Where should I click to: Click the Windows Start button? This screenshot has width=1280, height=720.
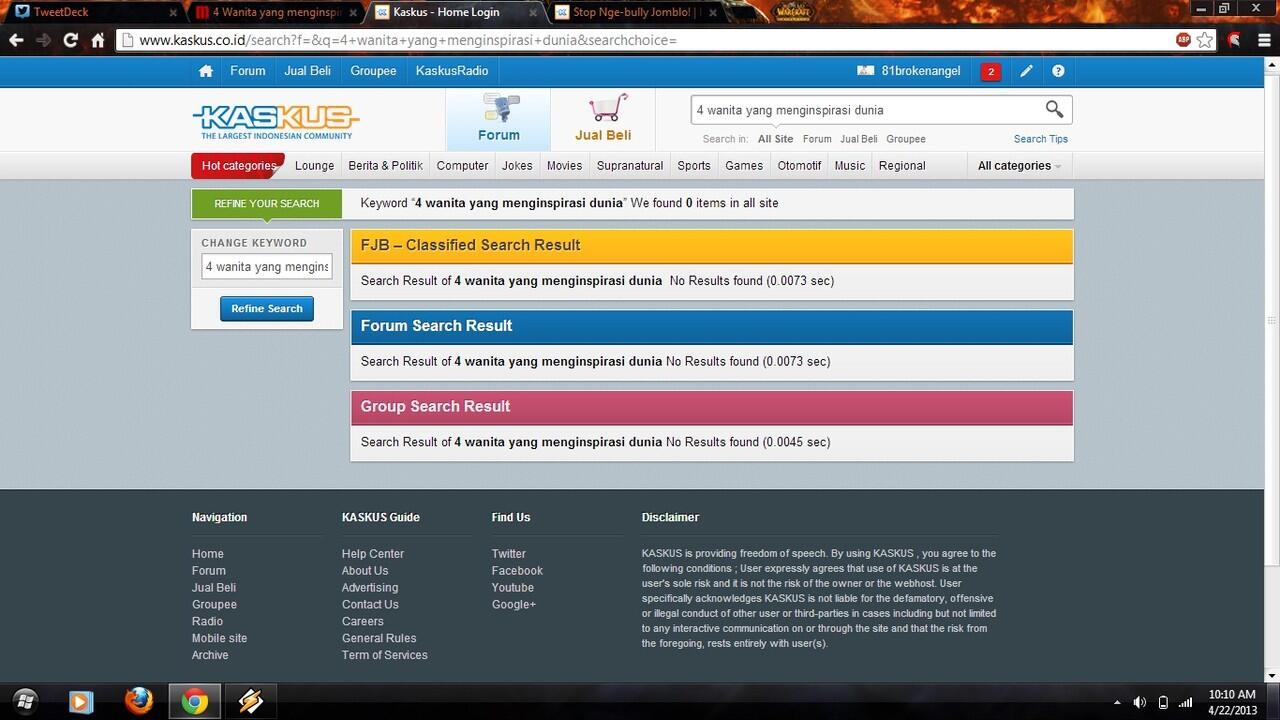tap(25, 701)
